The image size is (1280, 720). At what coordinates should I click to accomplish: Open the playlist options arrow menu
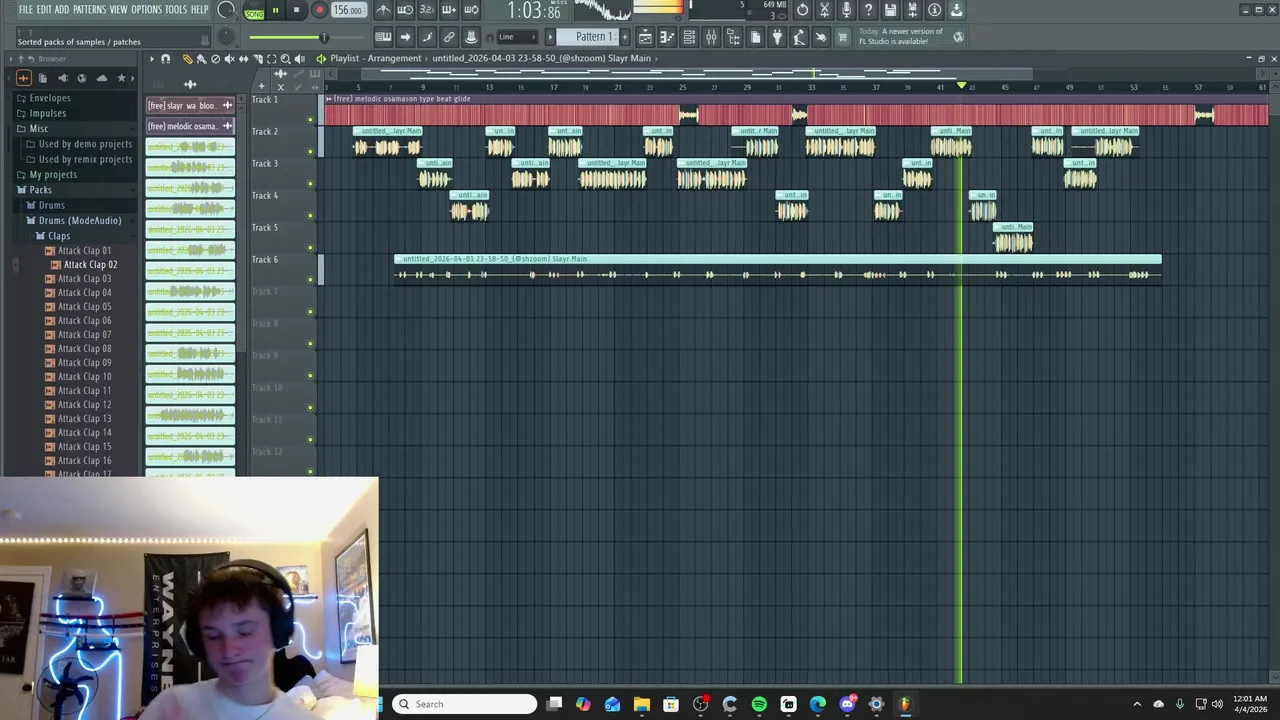tap(152, 59)
